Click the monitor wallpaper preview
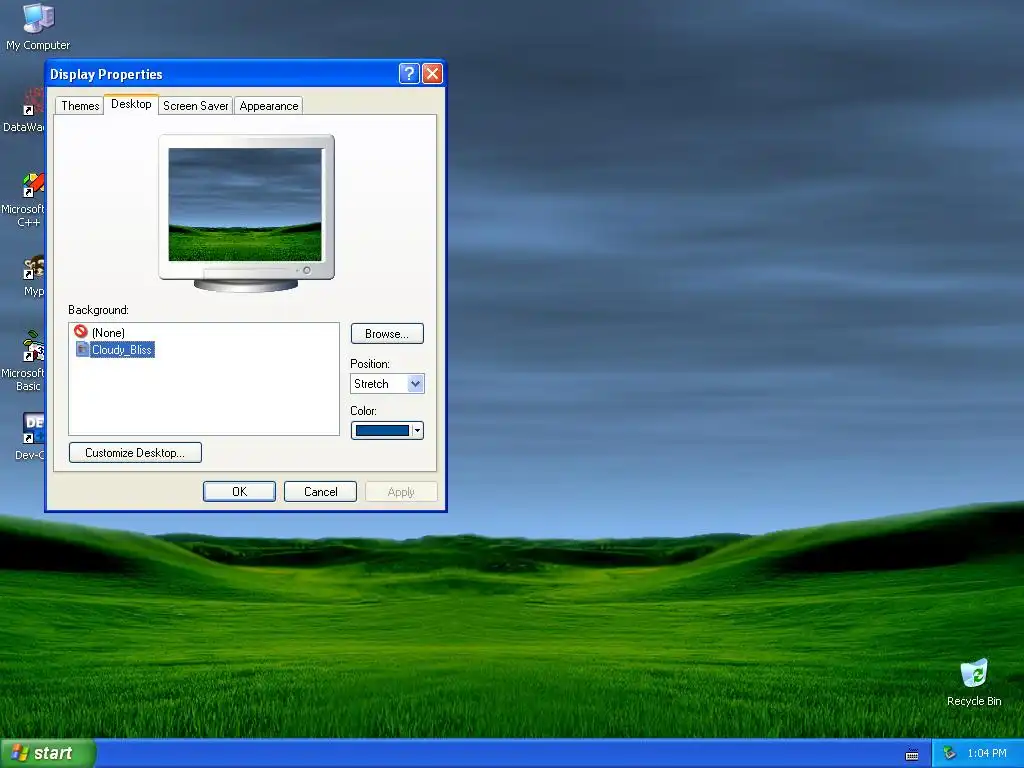The height and width of the screenshot is (768, 1024). tap(245, 204)
